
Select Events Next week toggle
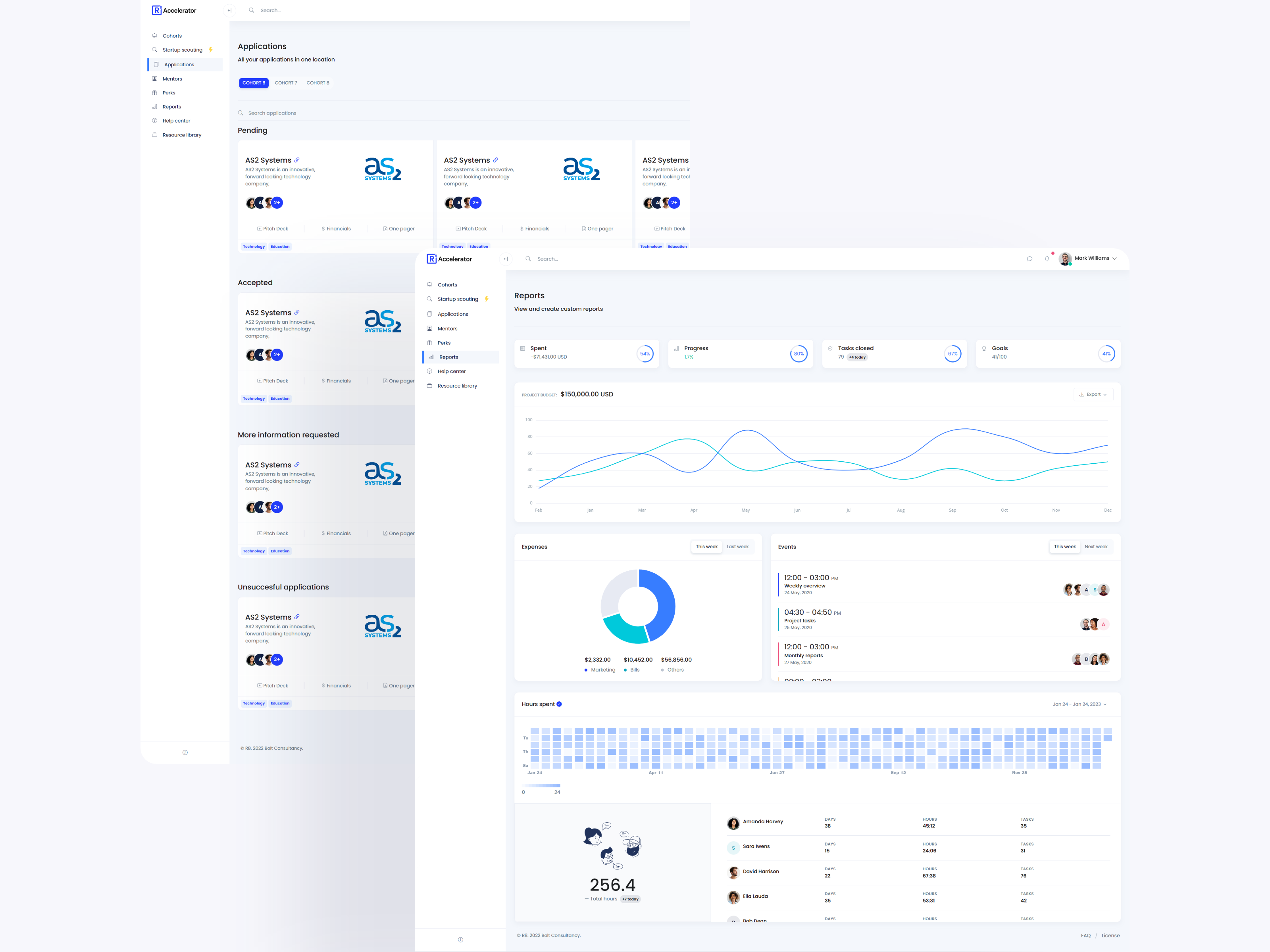coord(1096,547)
